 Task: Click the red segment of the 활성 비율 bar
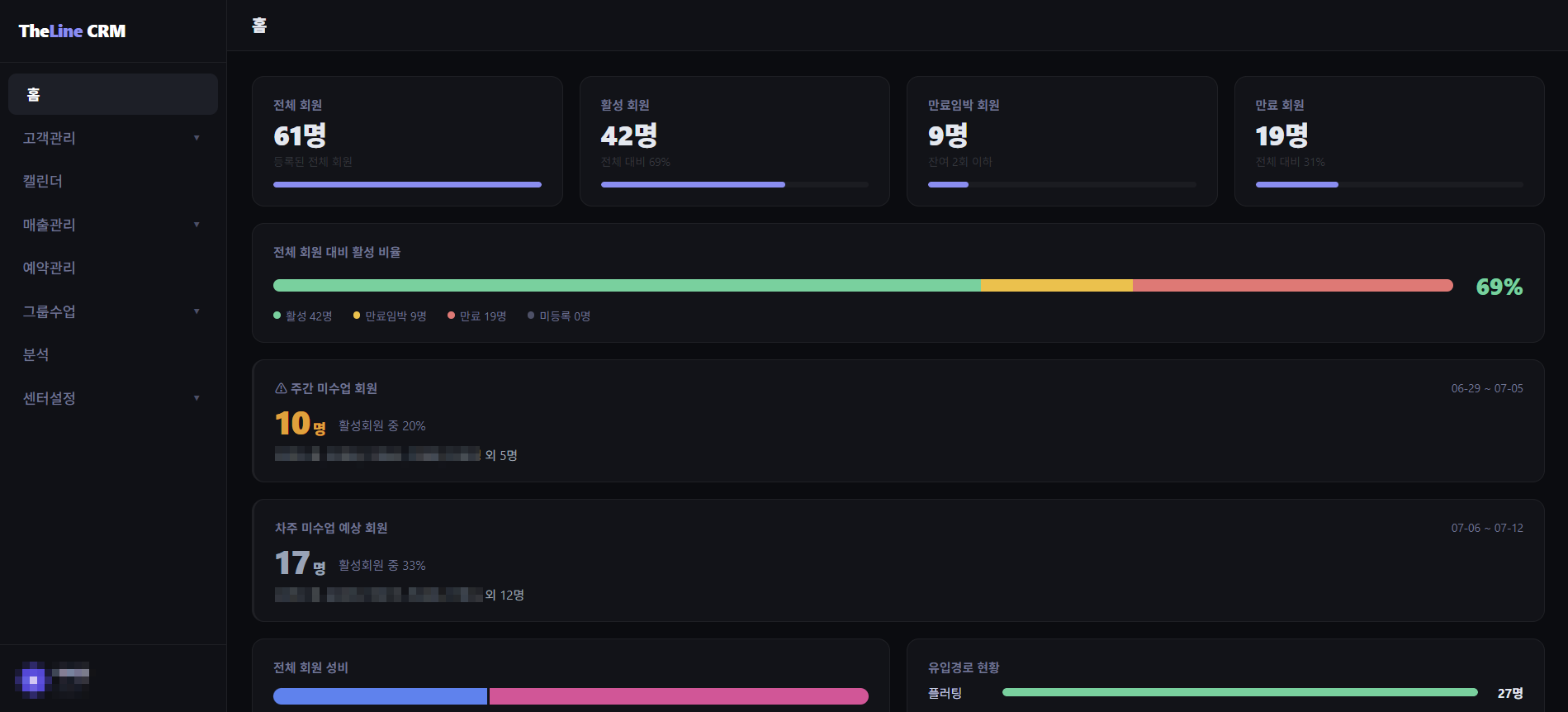click(x=1293, y=286)
